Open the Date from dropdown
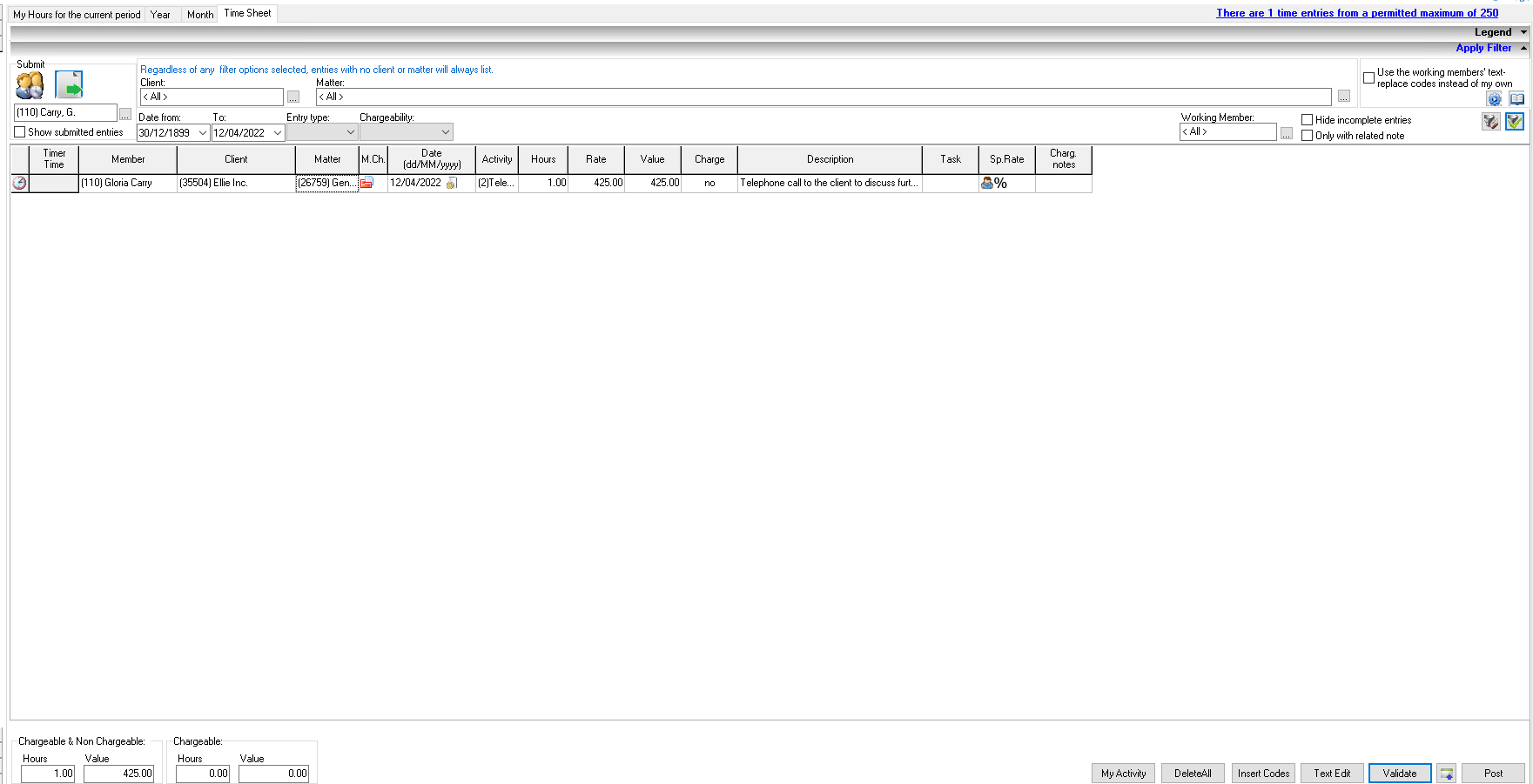Screen dimensions: 1533x784 (x=203, y=133)
